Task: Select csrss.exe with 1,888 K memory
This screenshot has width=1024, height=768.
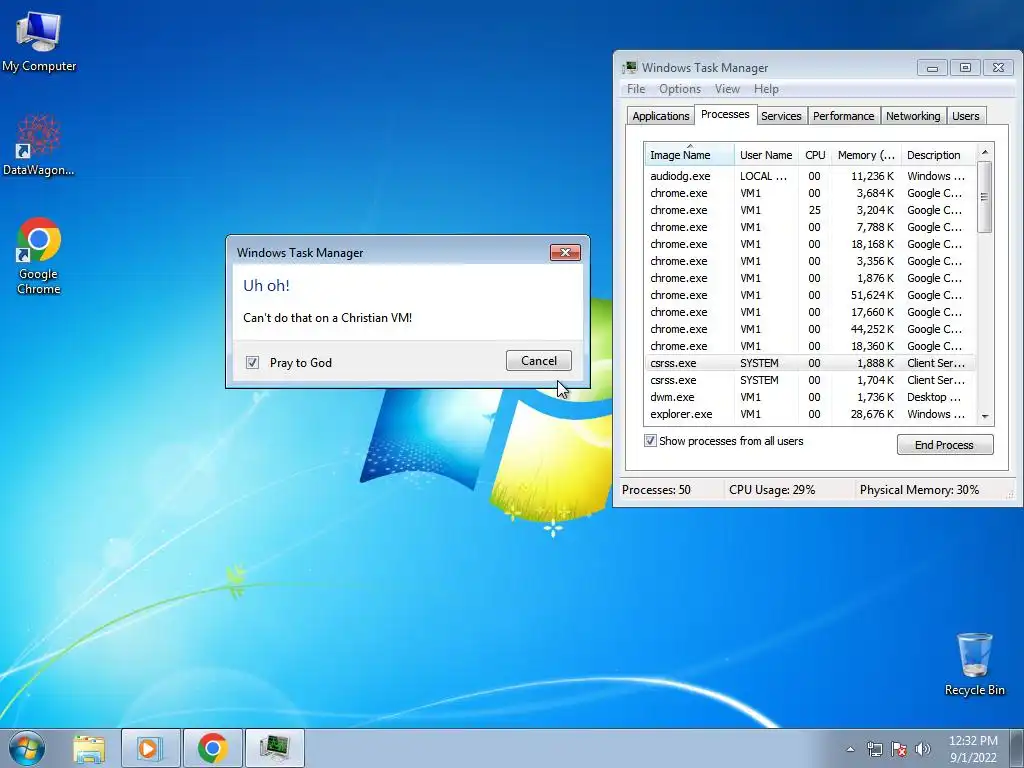Action: coord(810,362)
